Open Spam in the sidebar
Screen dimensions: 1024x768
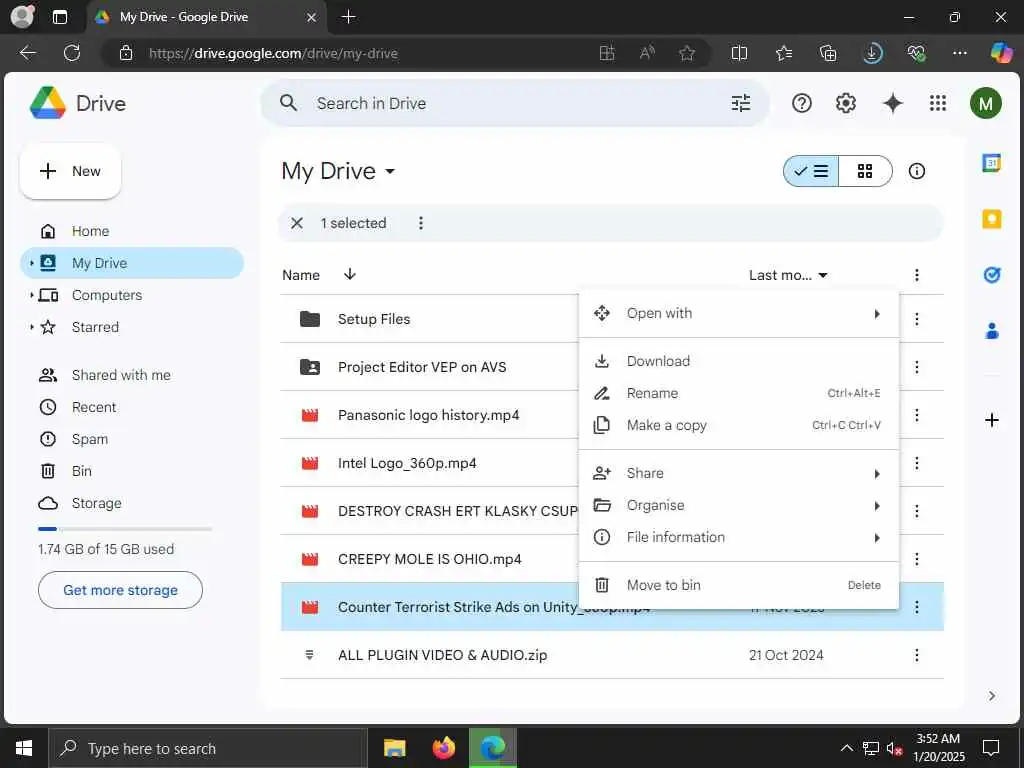click(x=131, y=439)
